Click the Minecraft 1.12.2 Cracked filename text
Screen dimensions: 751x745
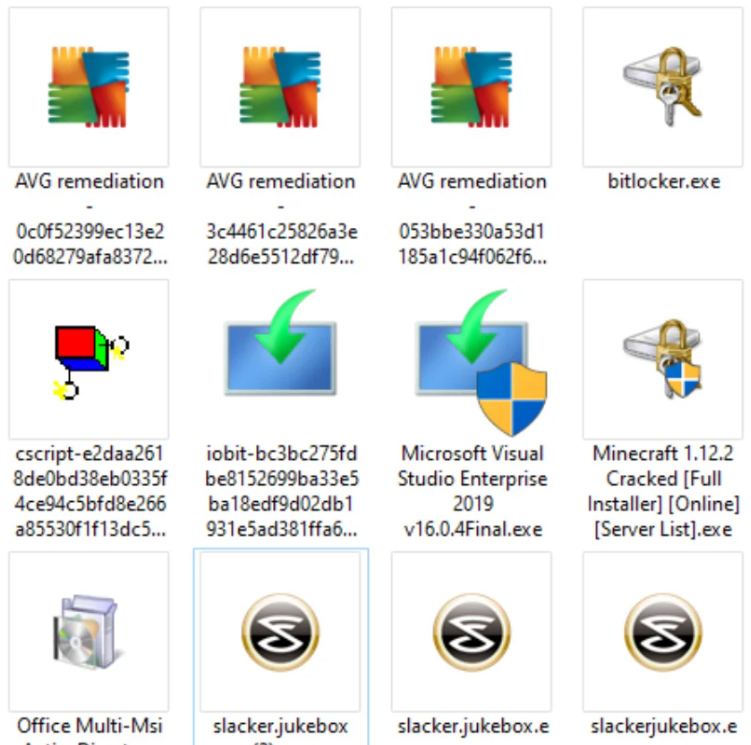click(x=663, y=491)
